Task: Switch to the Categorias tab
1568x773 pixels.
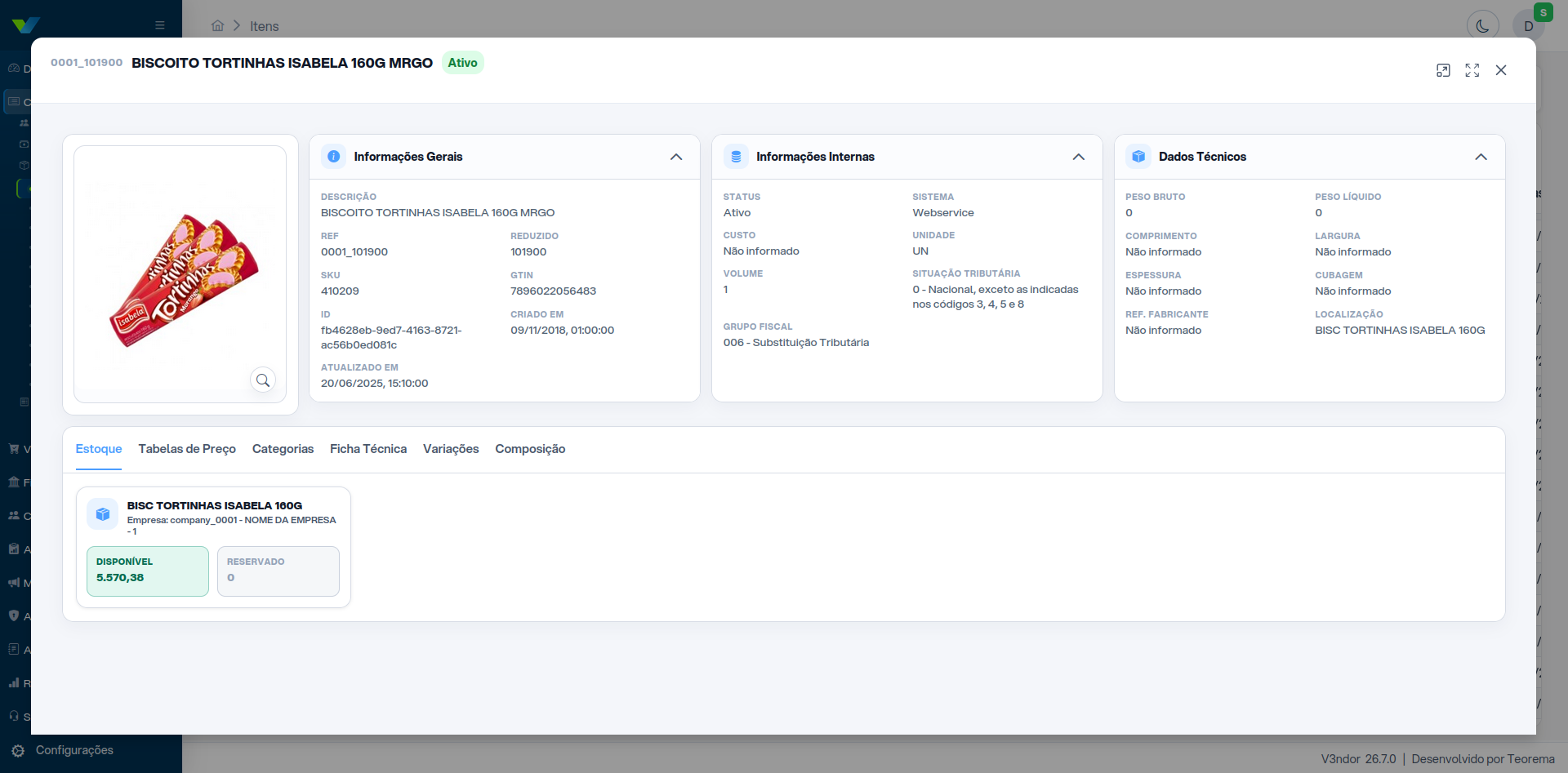Action: tap(283, 449)
